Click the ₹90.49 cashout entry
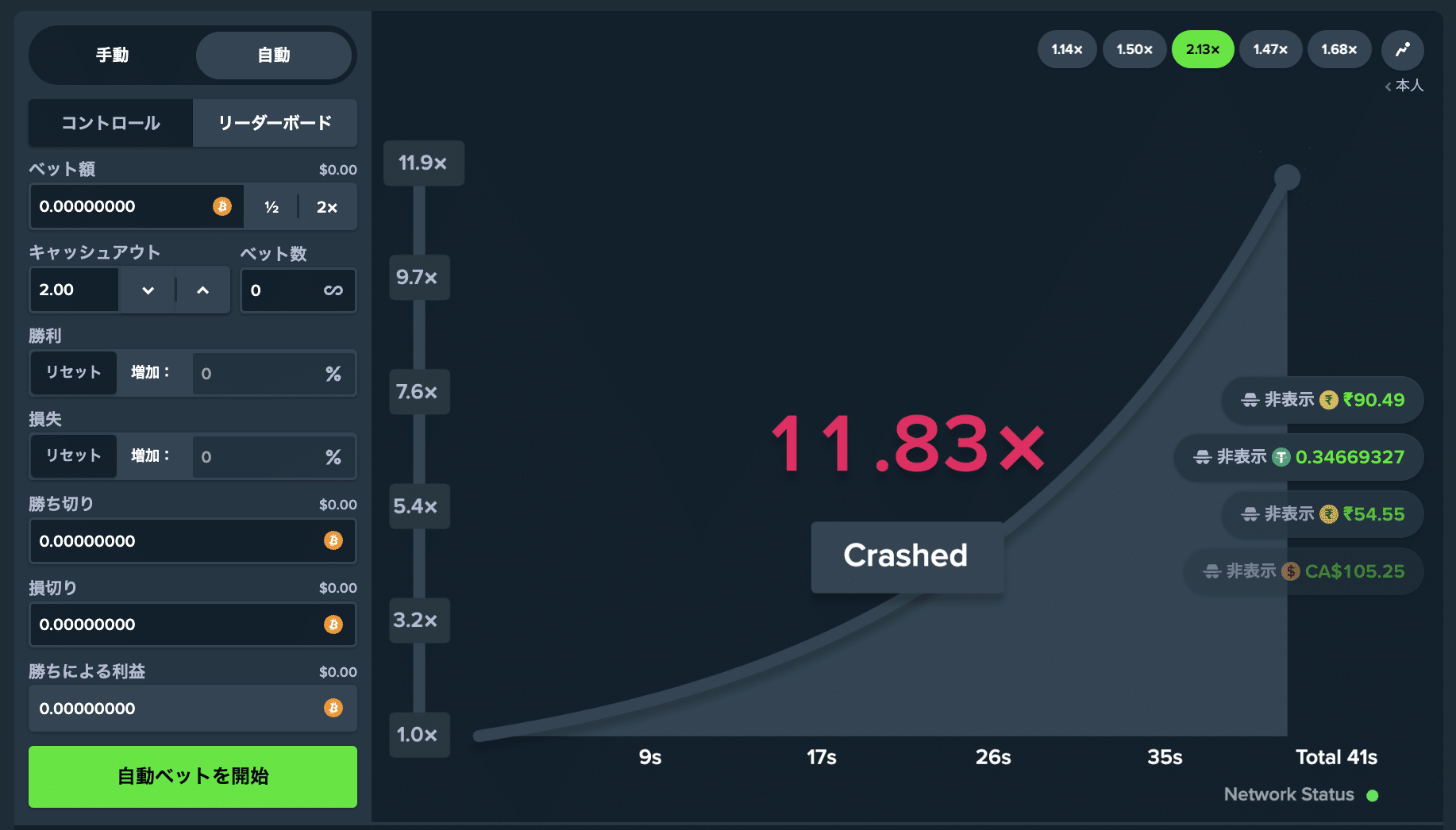 tap(1322, 400)
